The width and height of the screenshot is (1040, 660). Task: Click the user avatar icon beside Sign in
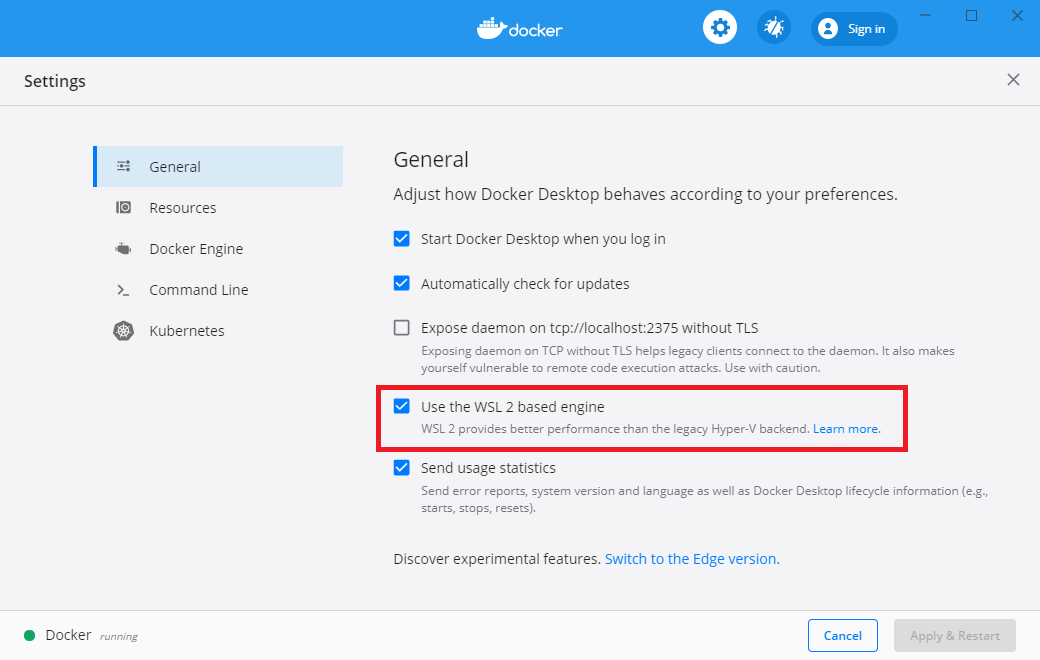click(x=828, y=29)
